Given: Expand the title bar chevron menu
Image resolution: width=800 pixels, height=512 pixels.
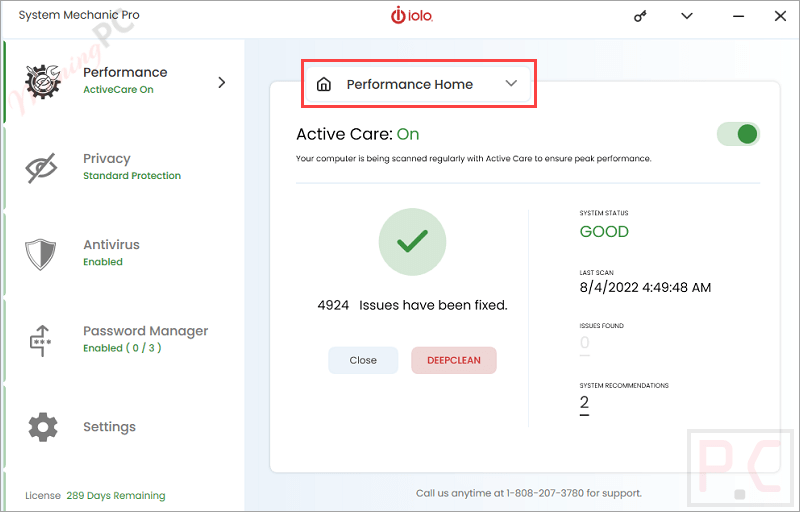Looking at the screenshot, I should point(687,16).
